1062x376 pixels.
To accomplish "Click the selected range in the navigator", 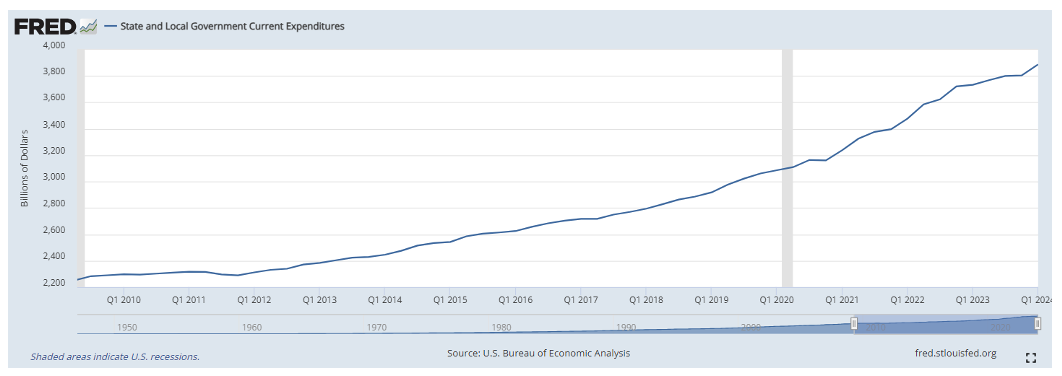I will click(946, 325).
